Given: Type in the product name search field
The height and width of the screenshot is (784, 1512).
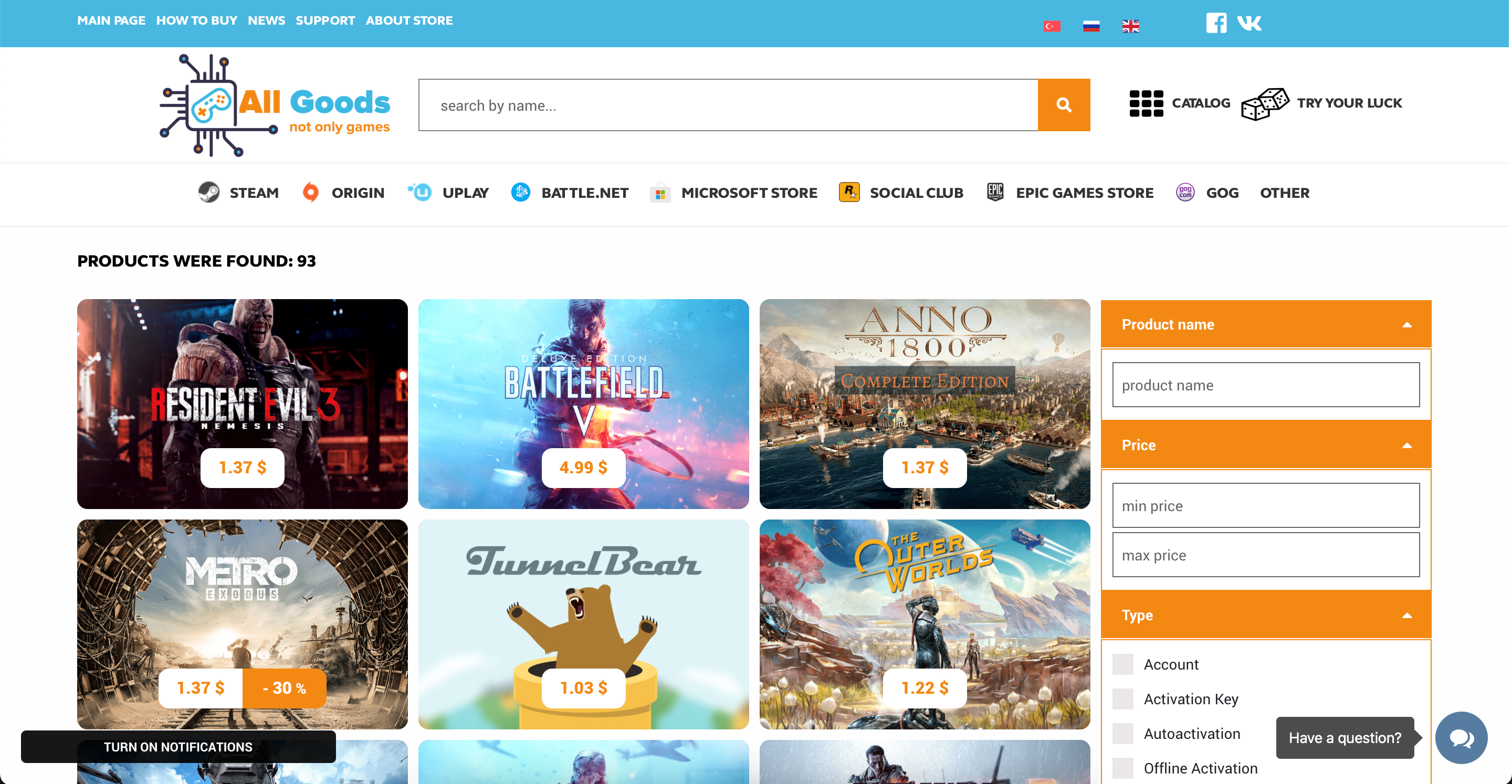Looking at the screenshot, I should click(x=1265, y=384).
